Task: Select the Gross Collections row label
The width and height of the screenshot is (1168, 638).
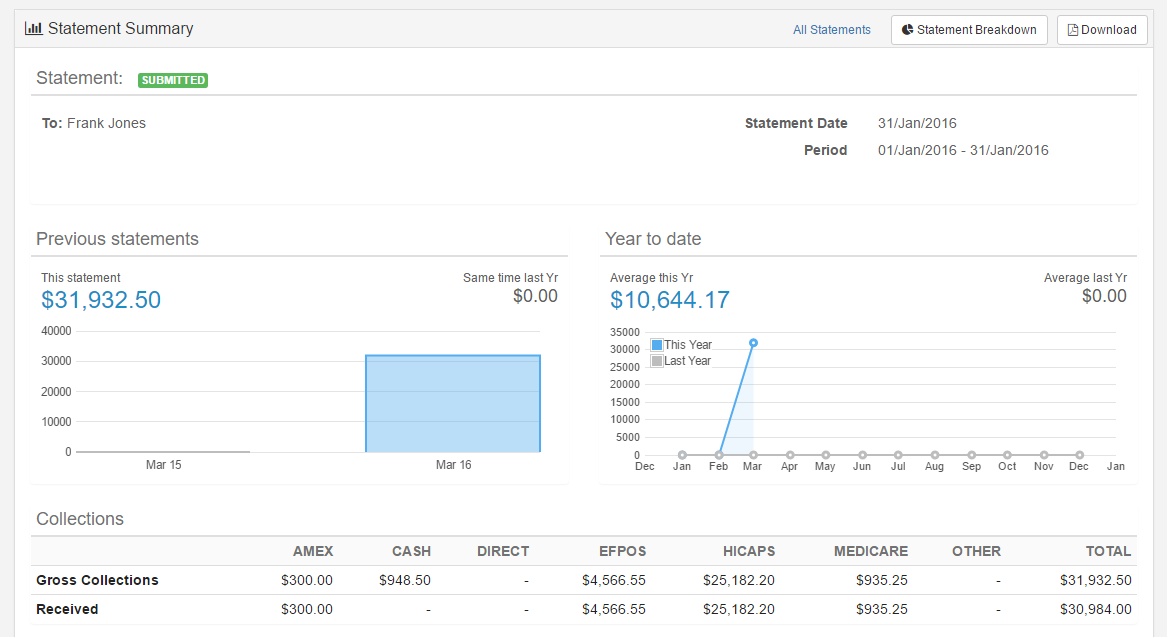Action: 98,580
